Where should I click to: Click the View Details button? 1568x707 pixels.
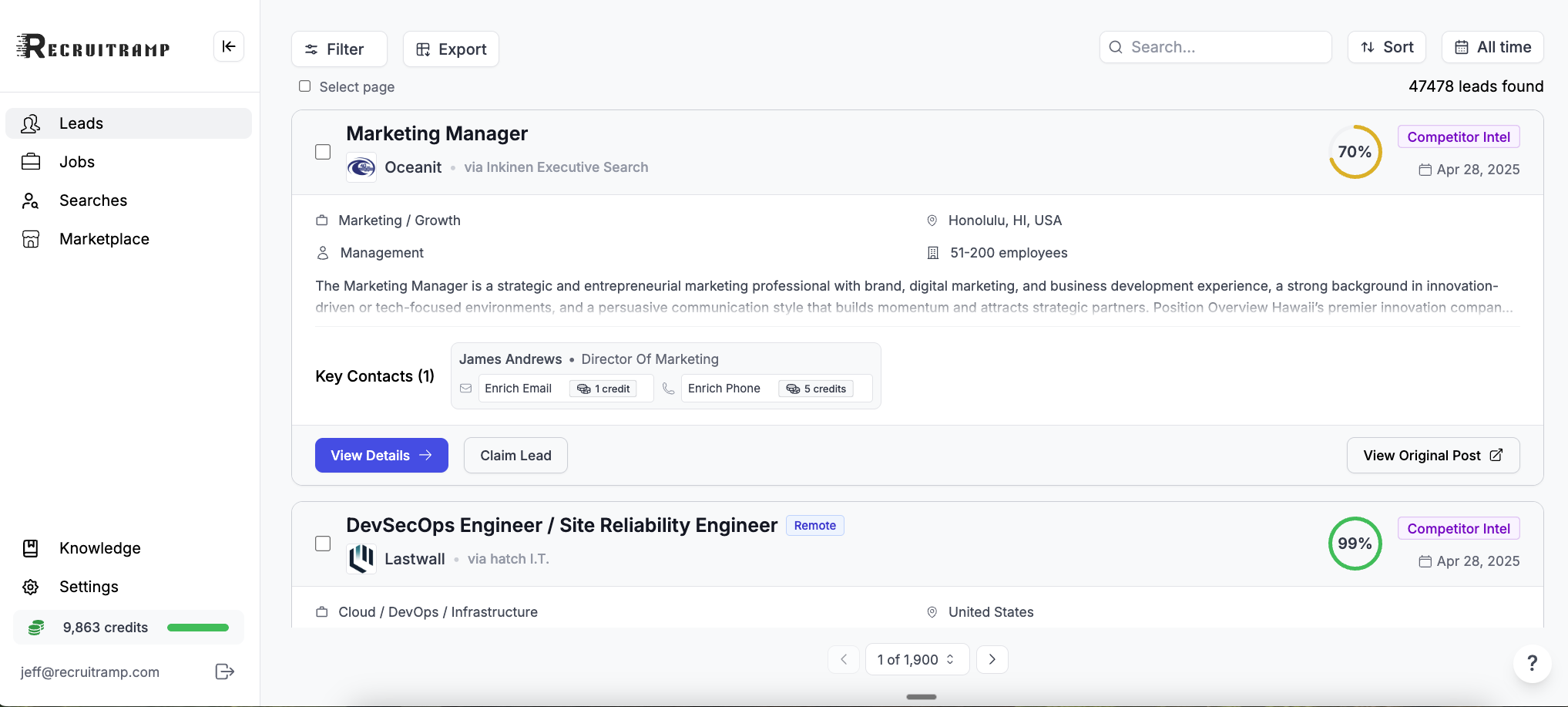coord(381,456)
